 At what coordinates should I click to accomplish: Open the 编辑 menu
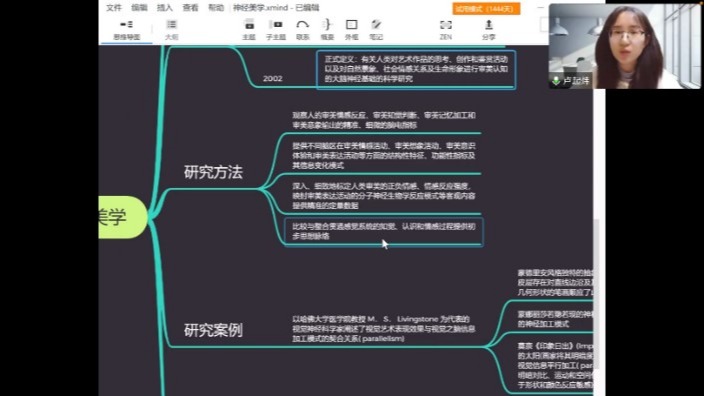point(139,8)
